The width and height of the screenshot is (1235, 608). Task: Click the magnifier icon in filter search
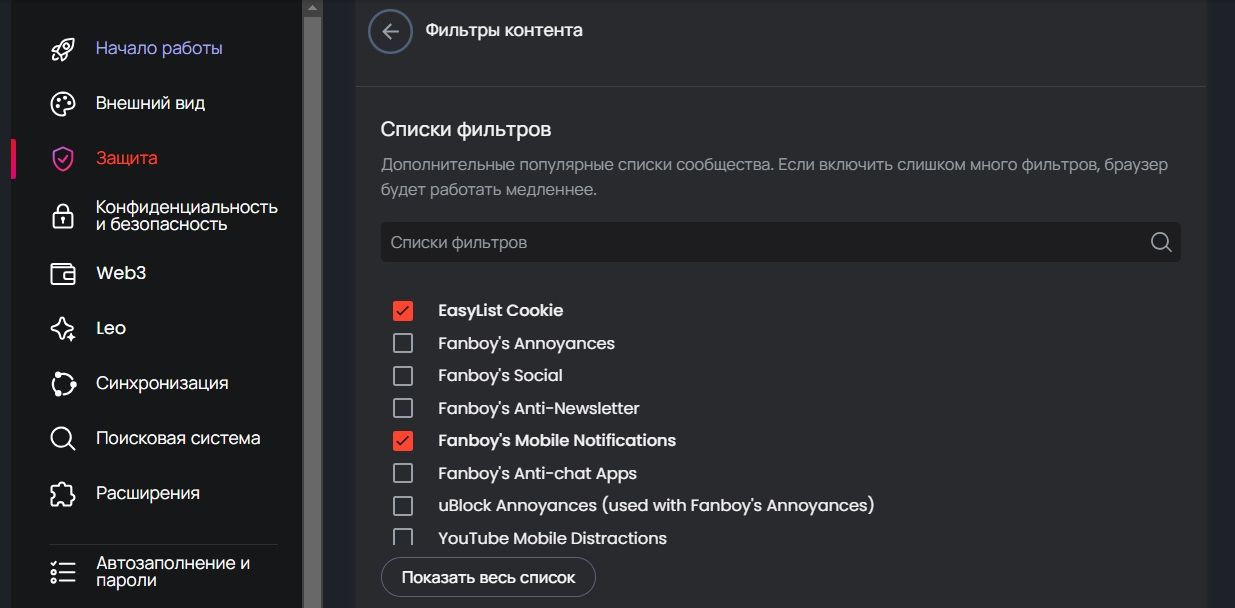click(1160, 242)
